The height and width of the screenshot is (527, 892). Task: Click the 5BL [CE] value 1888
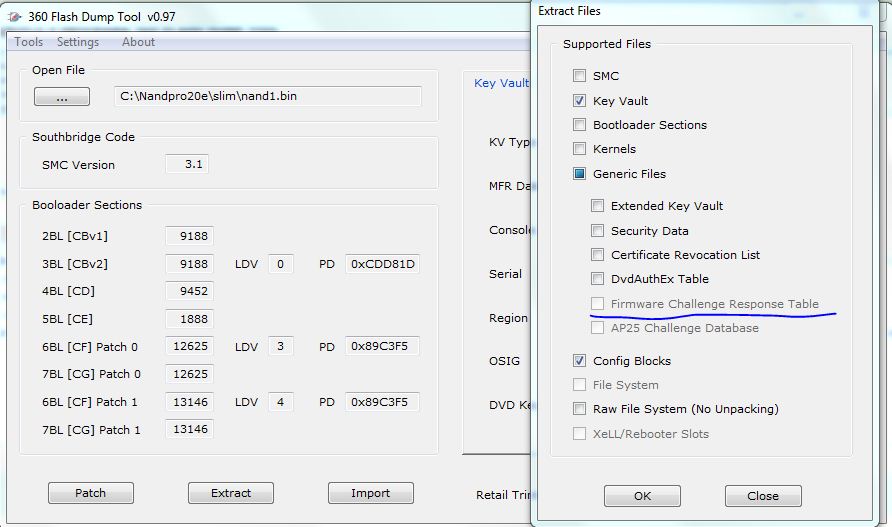(x=189, y=319)
